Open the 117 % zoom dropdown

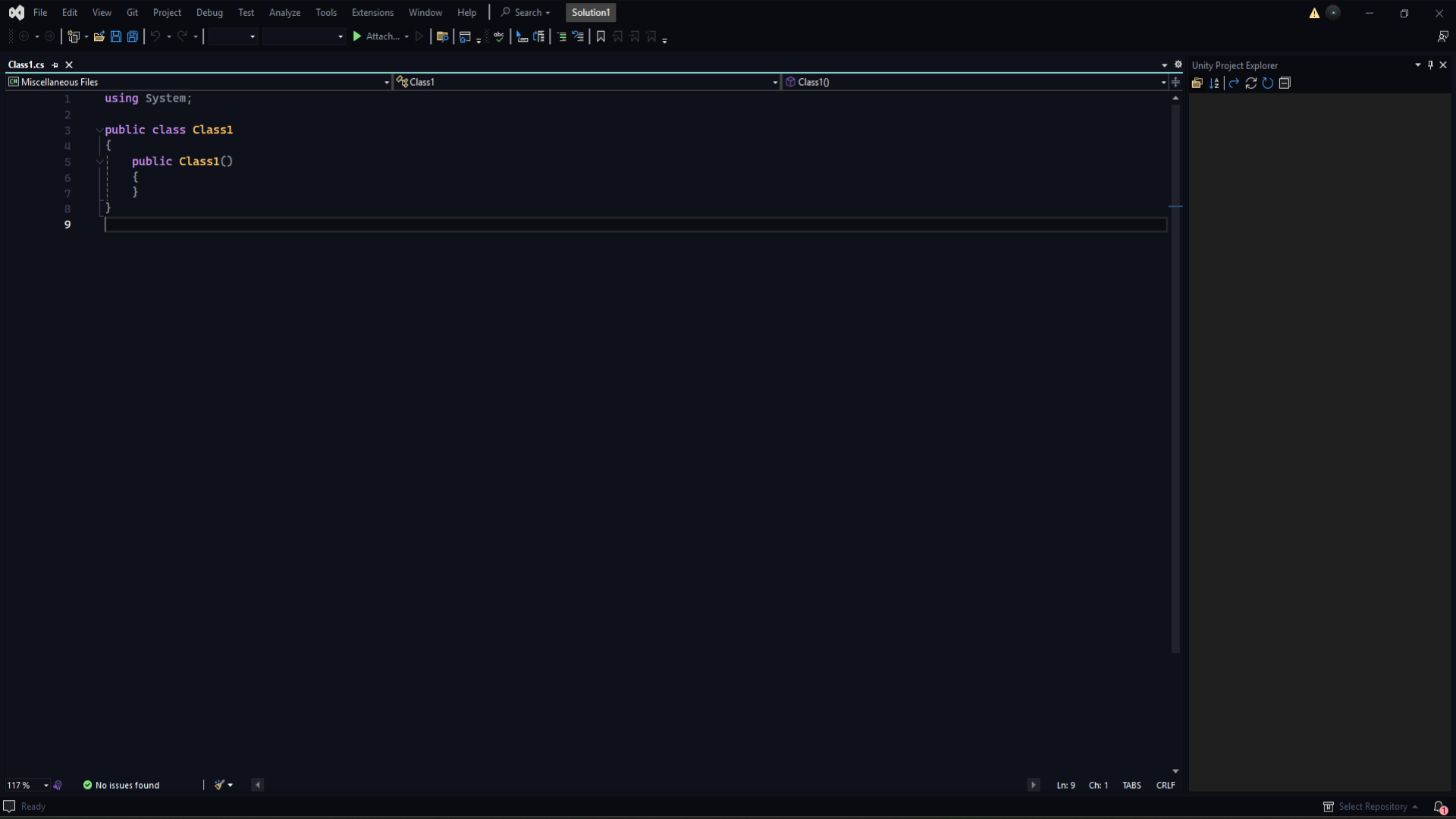click(45, 786)
